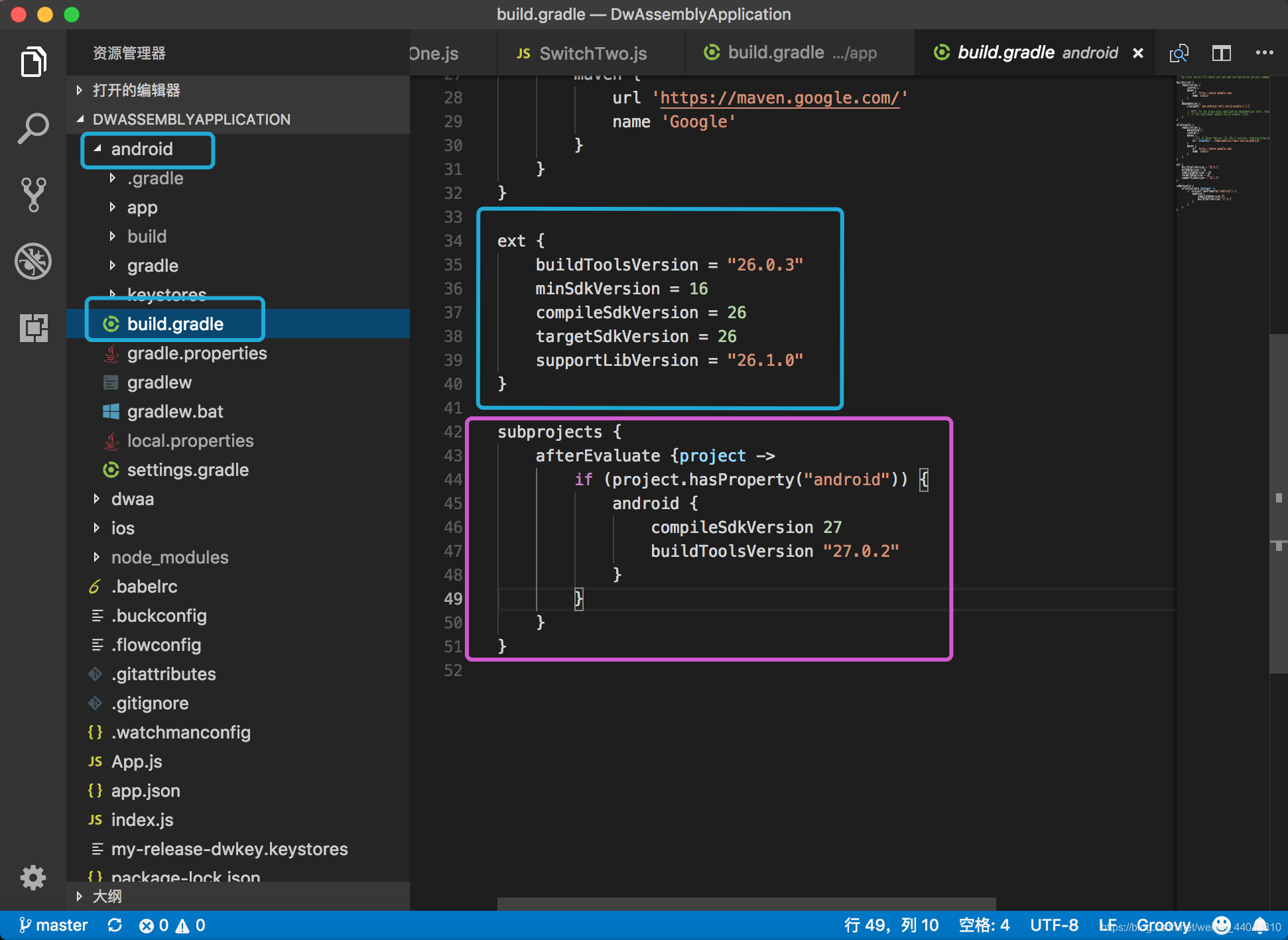Click line number 42 in gutter
This screenshot has height=940, width=1288.
click(452, 432)
